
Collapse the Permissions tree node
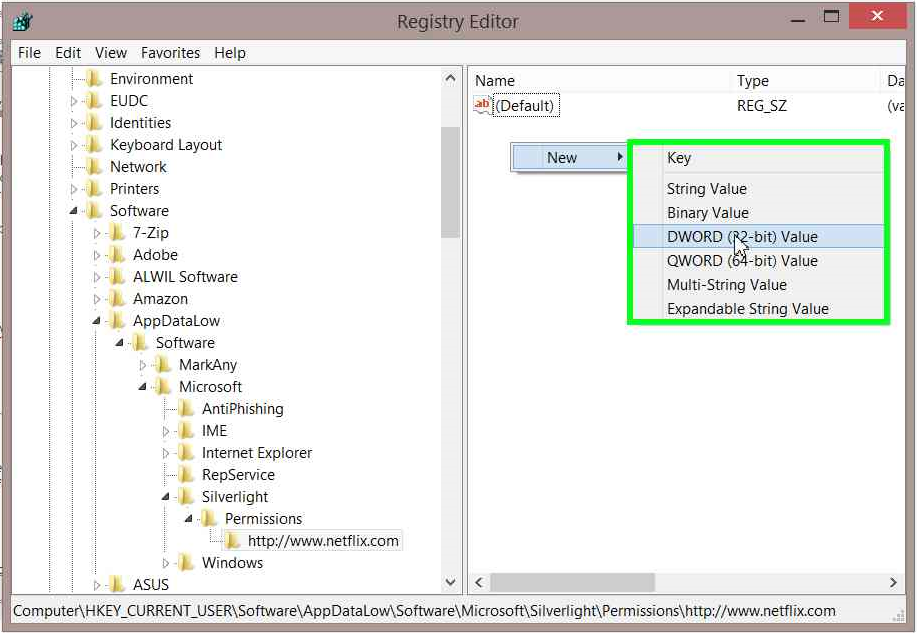(188, 518)
